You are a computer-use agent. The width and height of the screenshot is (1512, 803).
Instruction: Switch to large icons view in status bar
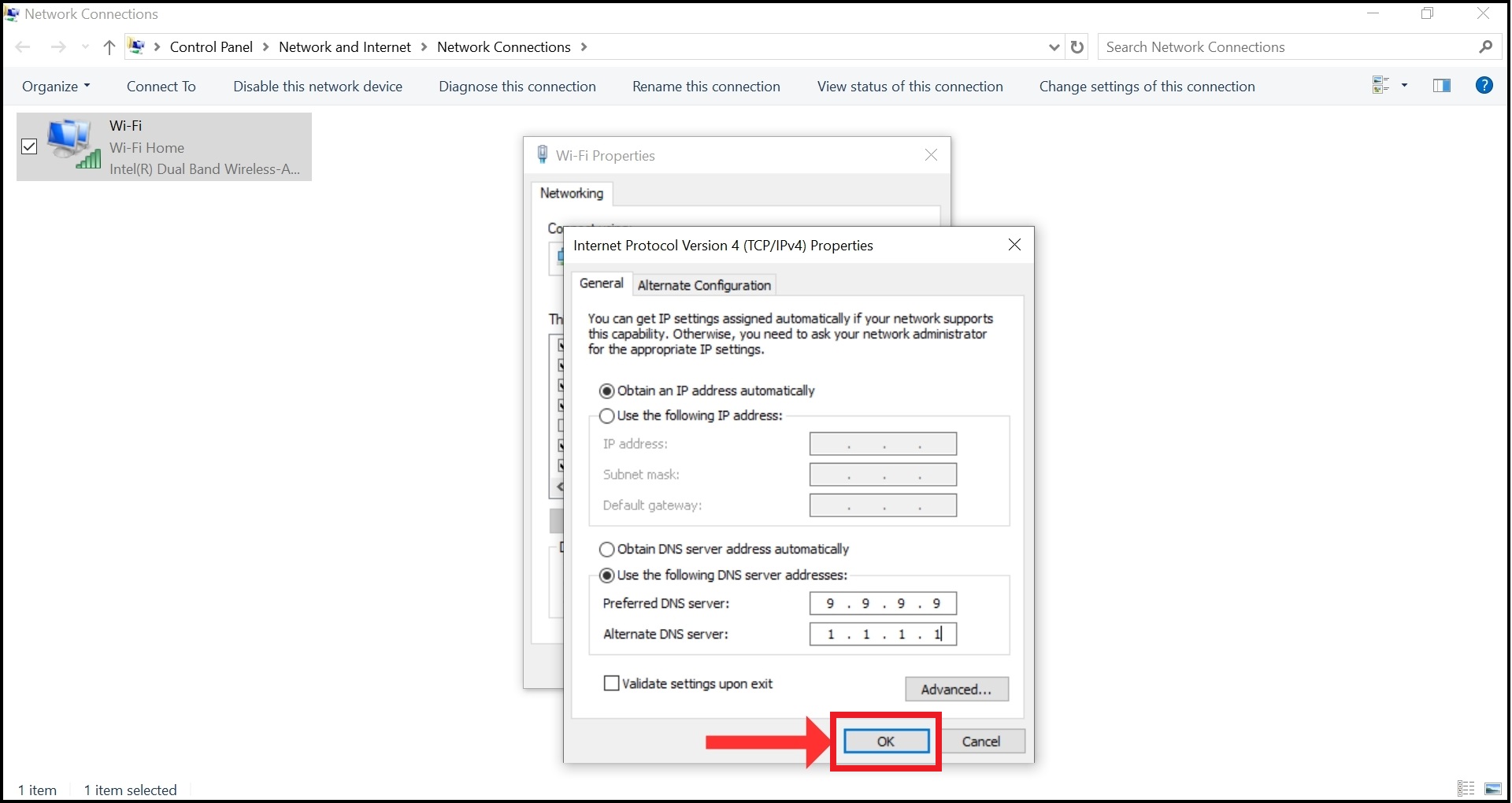[x=1492, y=789]
